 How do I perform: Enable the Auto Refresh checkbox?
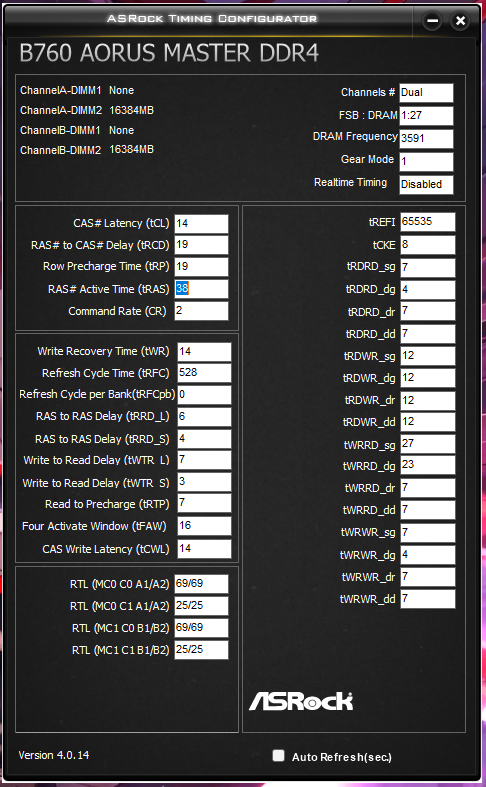coord(278,755)
